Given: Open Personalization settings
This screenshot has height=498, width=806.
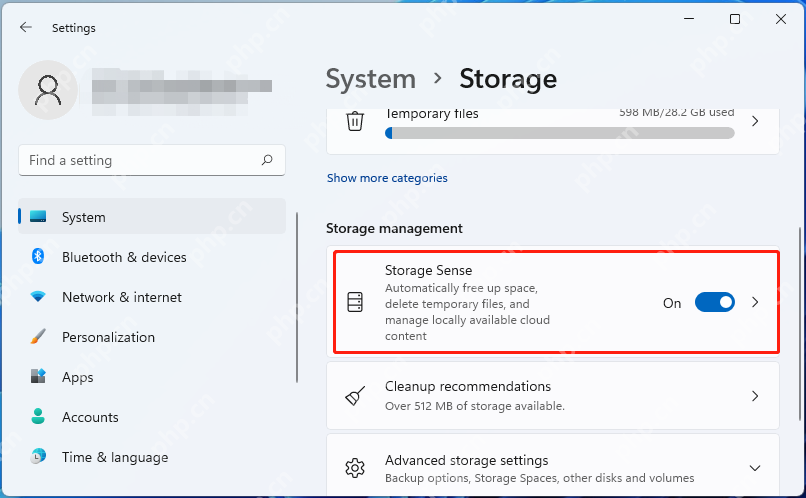Looking at the screenshot, I should tap(152, 337).
